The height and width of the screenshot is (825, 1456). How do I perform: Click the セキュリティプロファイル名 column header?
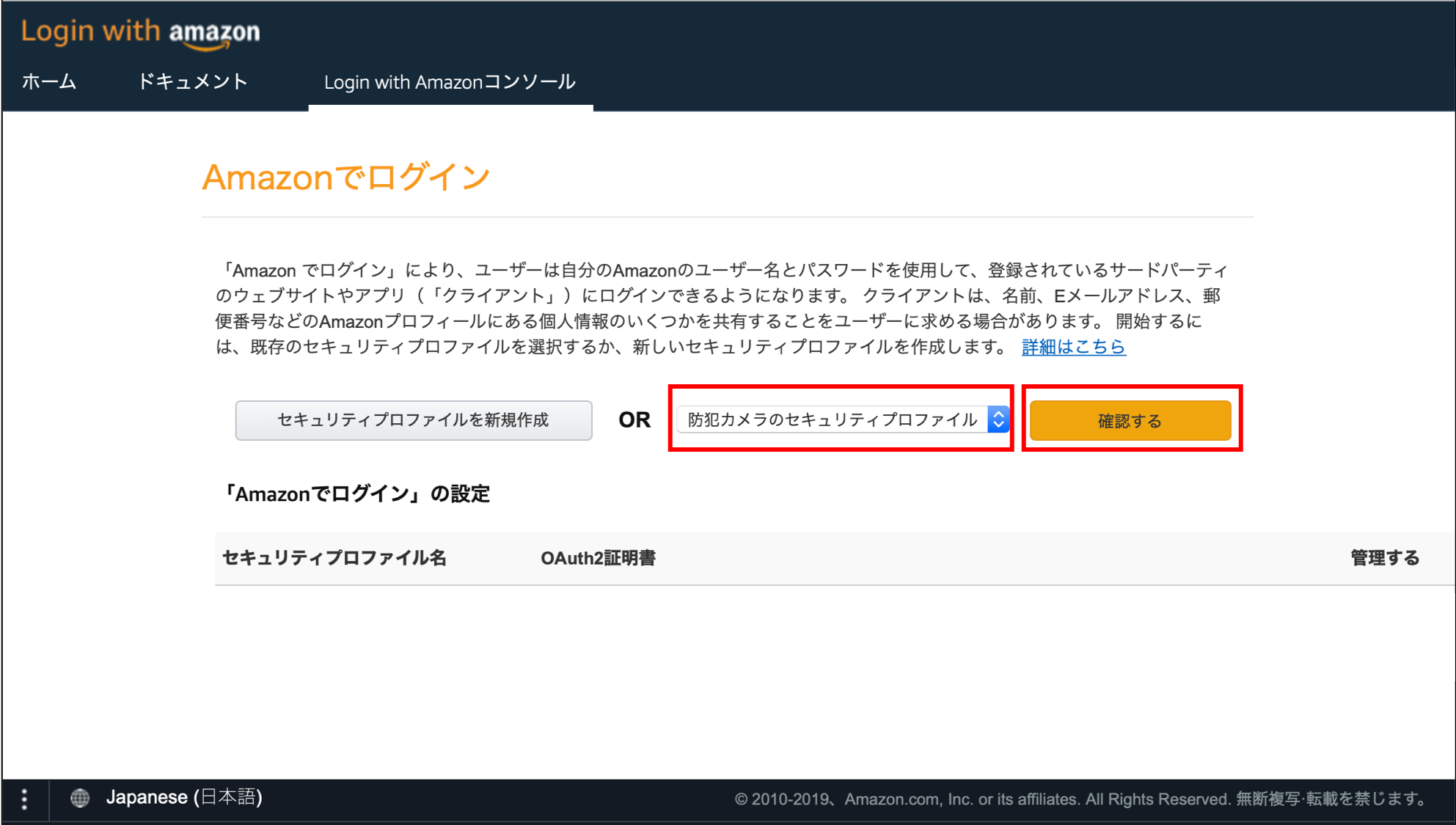(x=334, y=558)
